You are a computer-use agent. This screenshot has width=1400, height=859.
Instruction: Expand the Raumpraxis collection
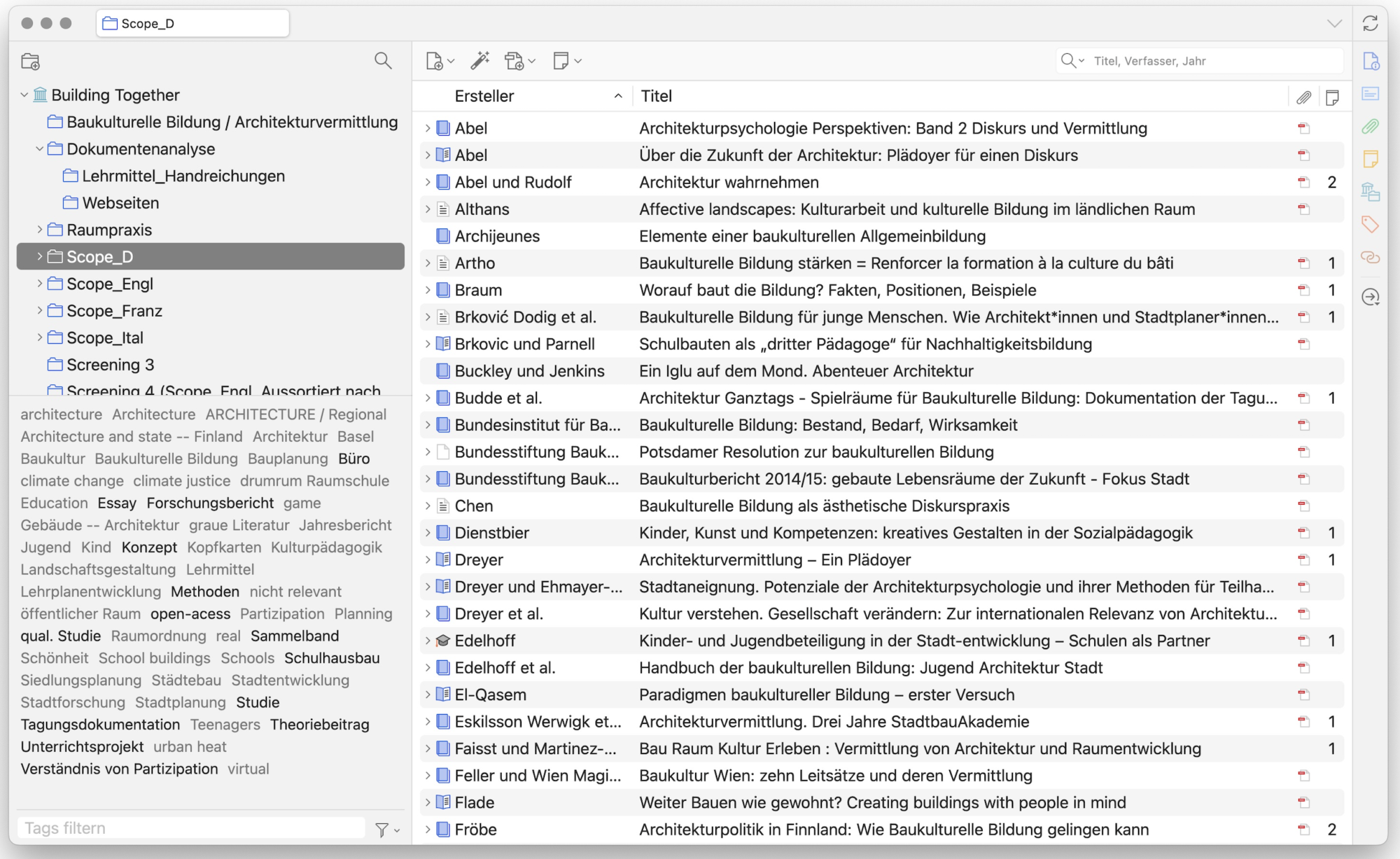click(x=40, y=230)
